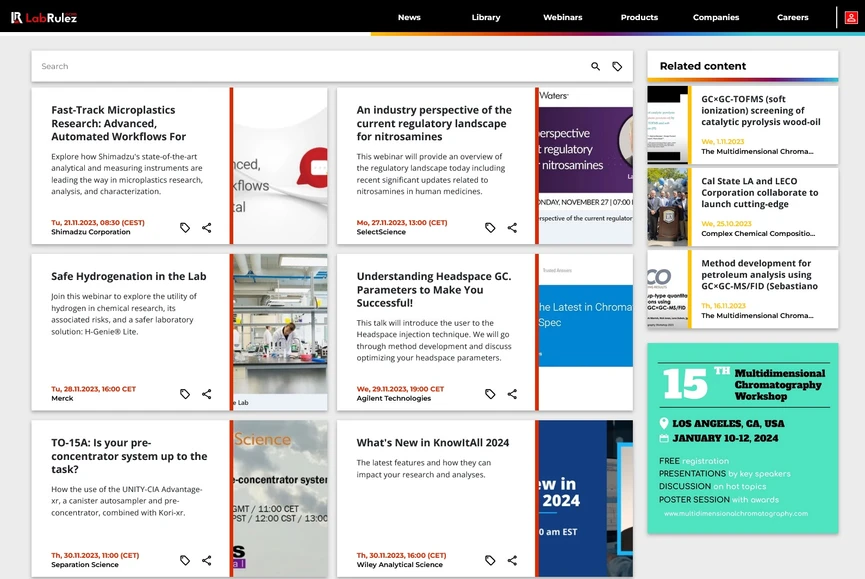865x579 pixels.
Task: Share the TO-15A pre-concentrator webinar
Action: tap(207, 560)
